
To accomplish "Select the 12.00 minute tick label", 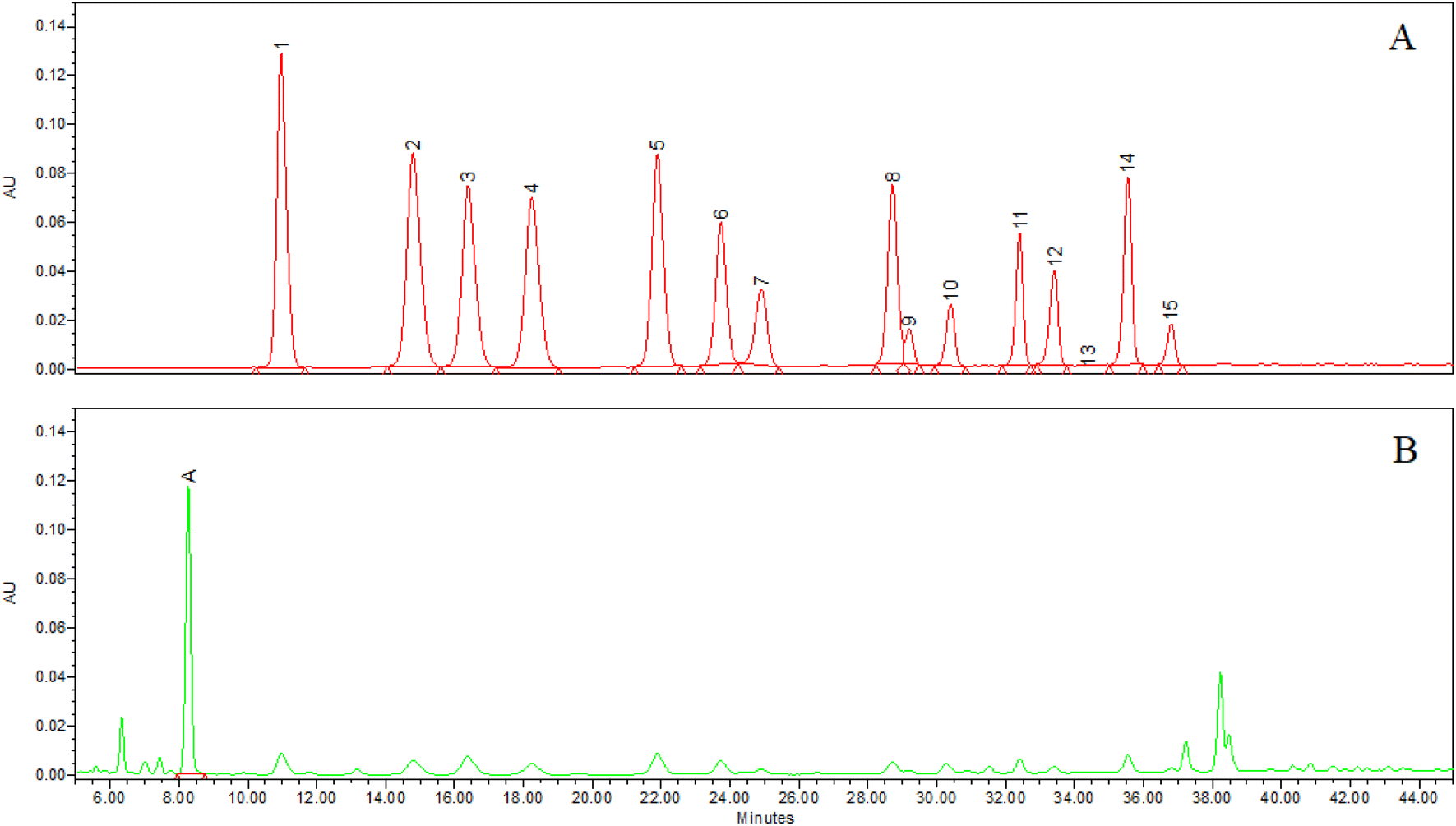I will click(316, 797).
